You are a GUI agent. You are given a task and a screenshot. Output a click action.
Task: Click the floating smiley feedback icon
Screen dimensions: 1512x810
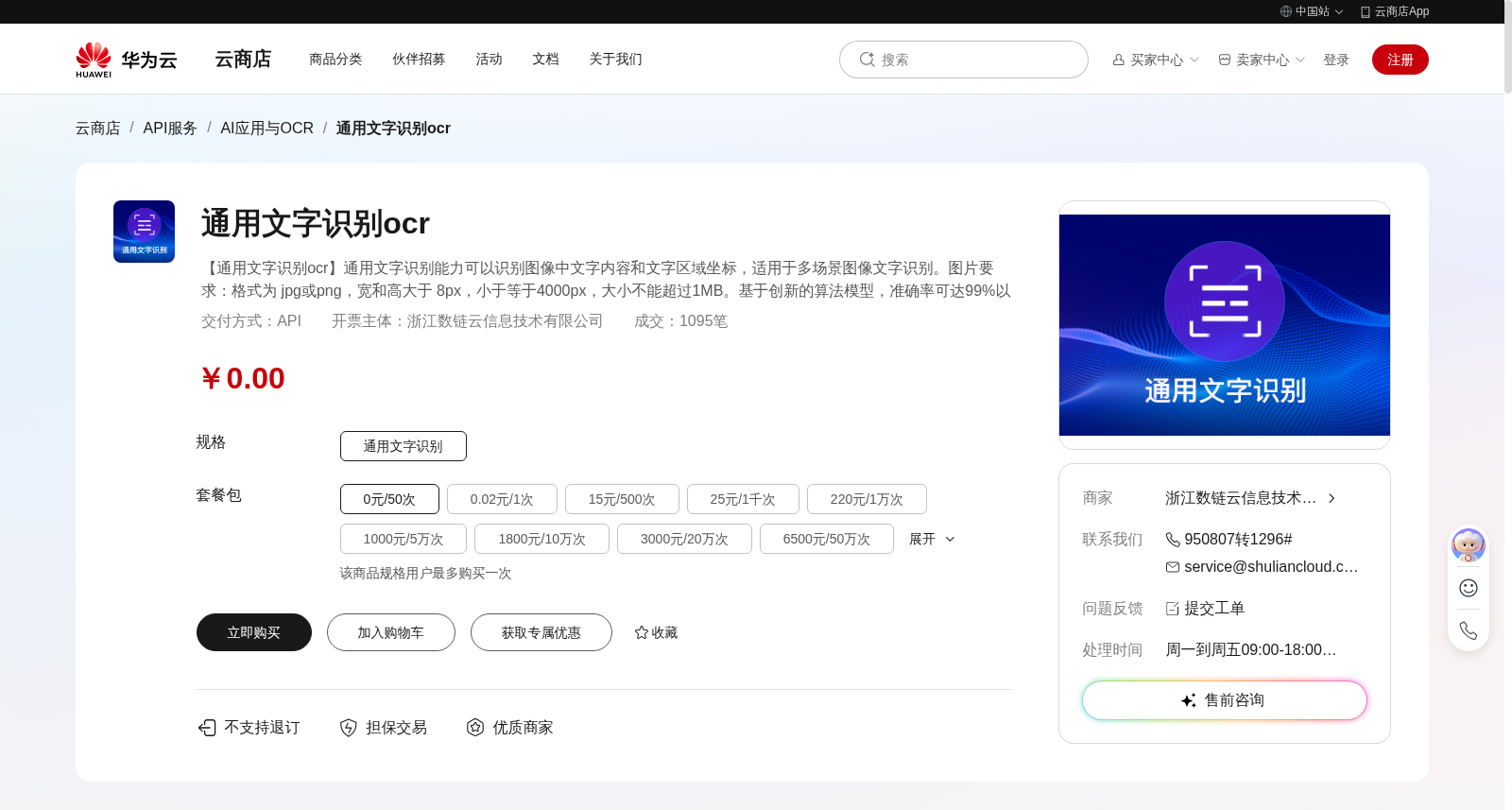(x=1469, y=588)
